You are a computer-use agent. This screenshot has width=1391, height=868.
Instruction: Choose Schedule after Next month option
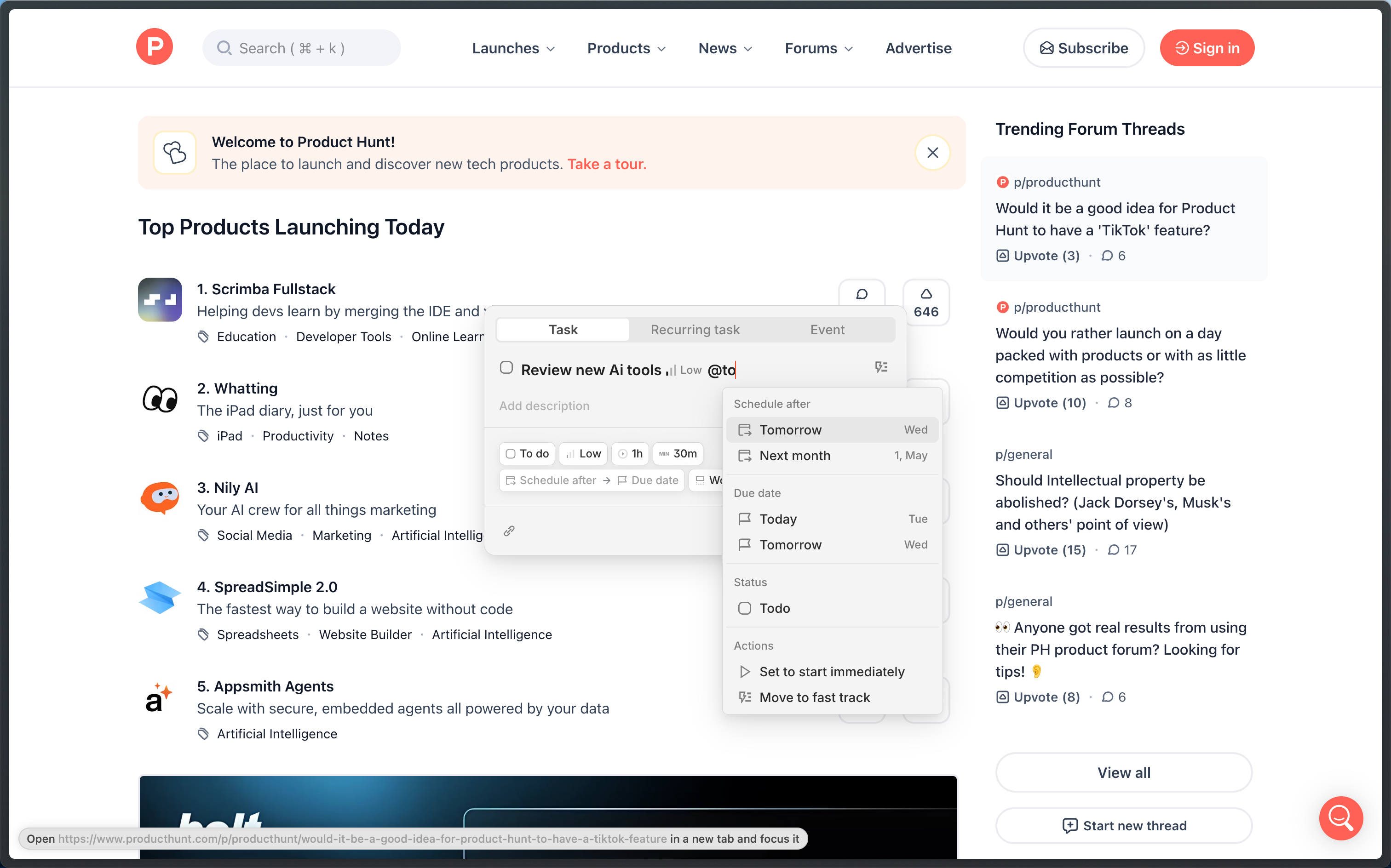coord(832,456)
